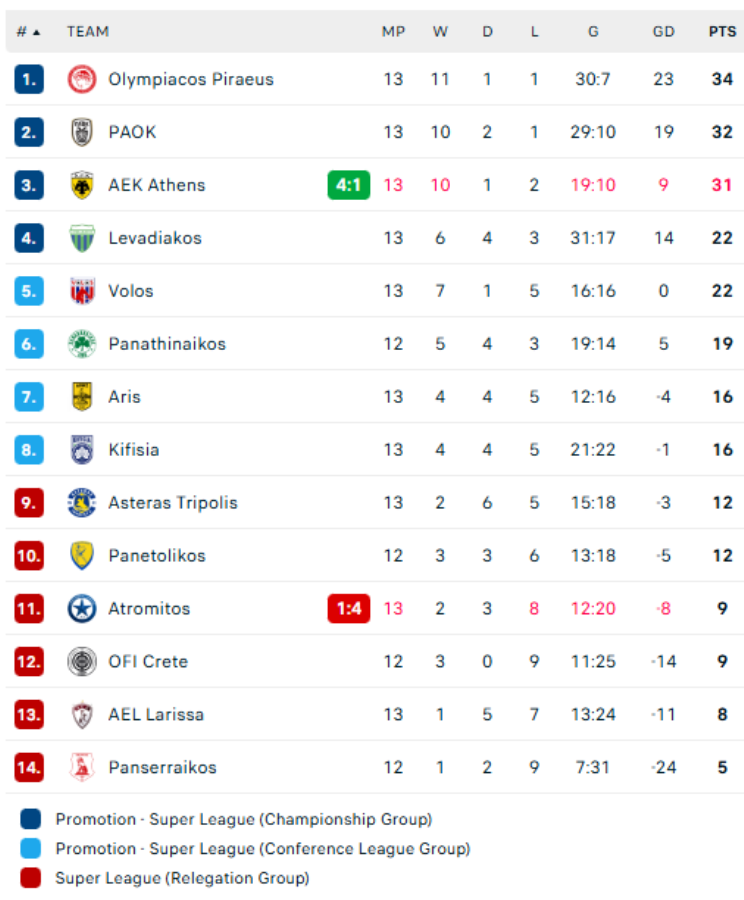Open the Asteras Tripolis team link
The image size is (744, 900).
click(x=173, y=503)
